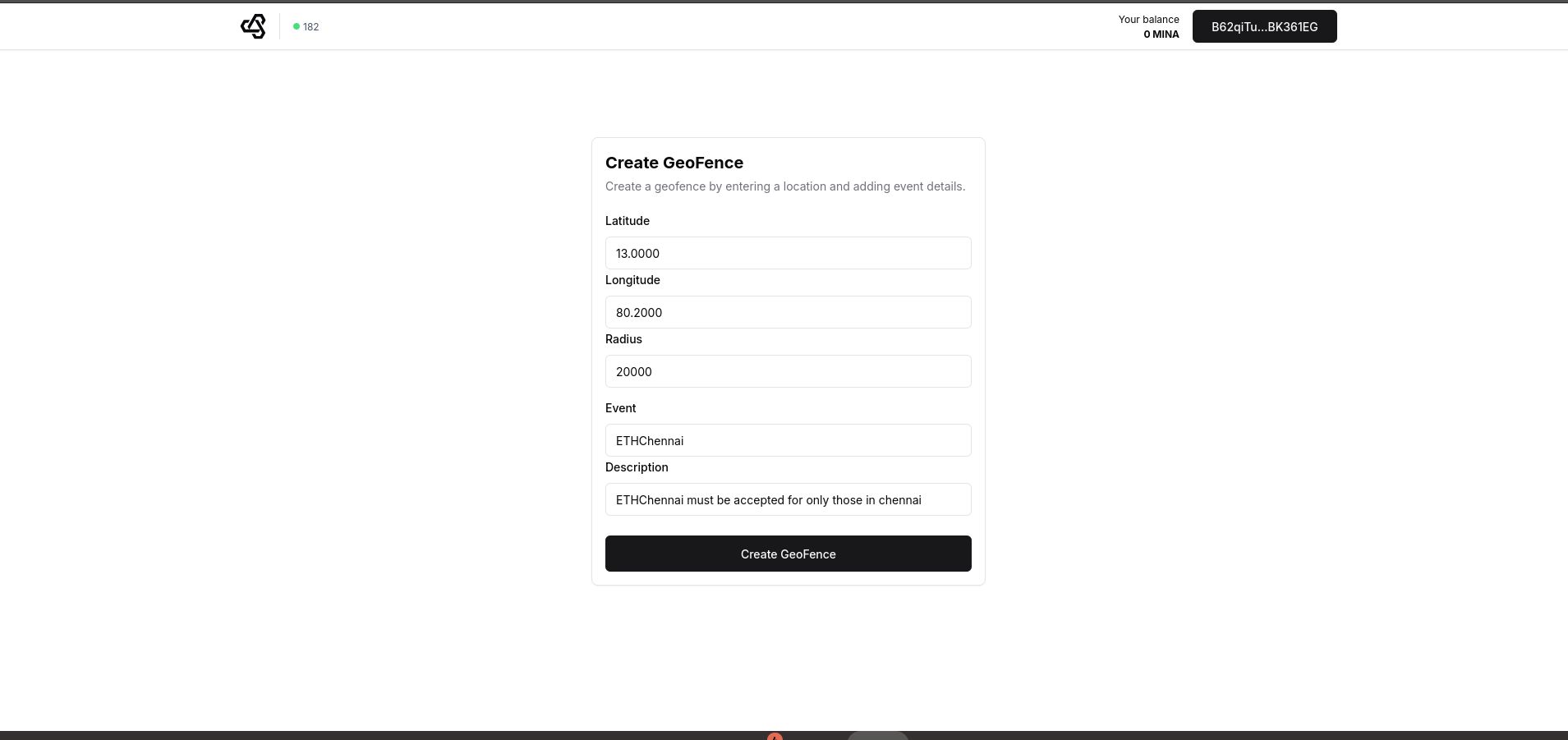Click the "Description" field label
Screen dimensions: 1568x740
(x=637, y=467)
